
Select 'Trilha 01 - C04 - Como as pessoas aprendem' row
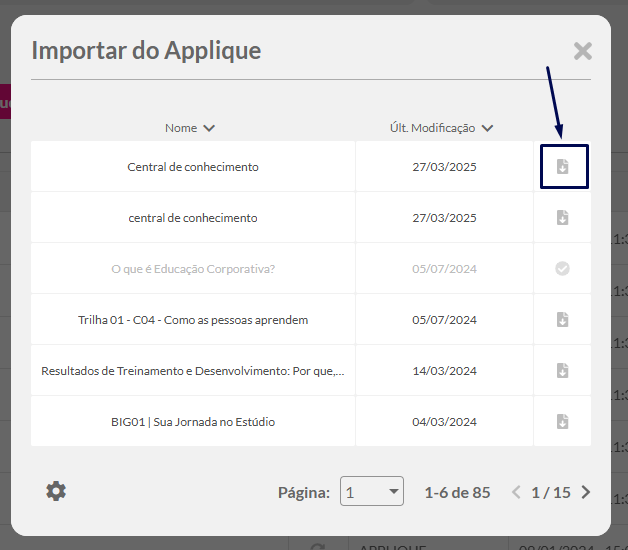coord(193,320)
